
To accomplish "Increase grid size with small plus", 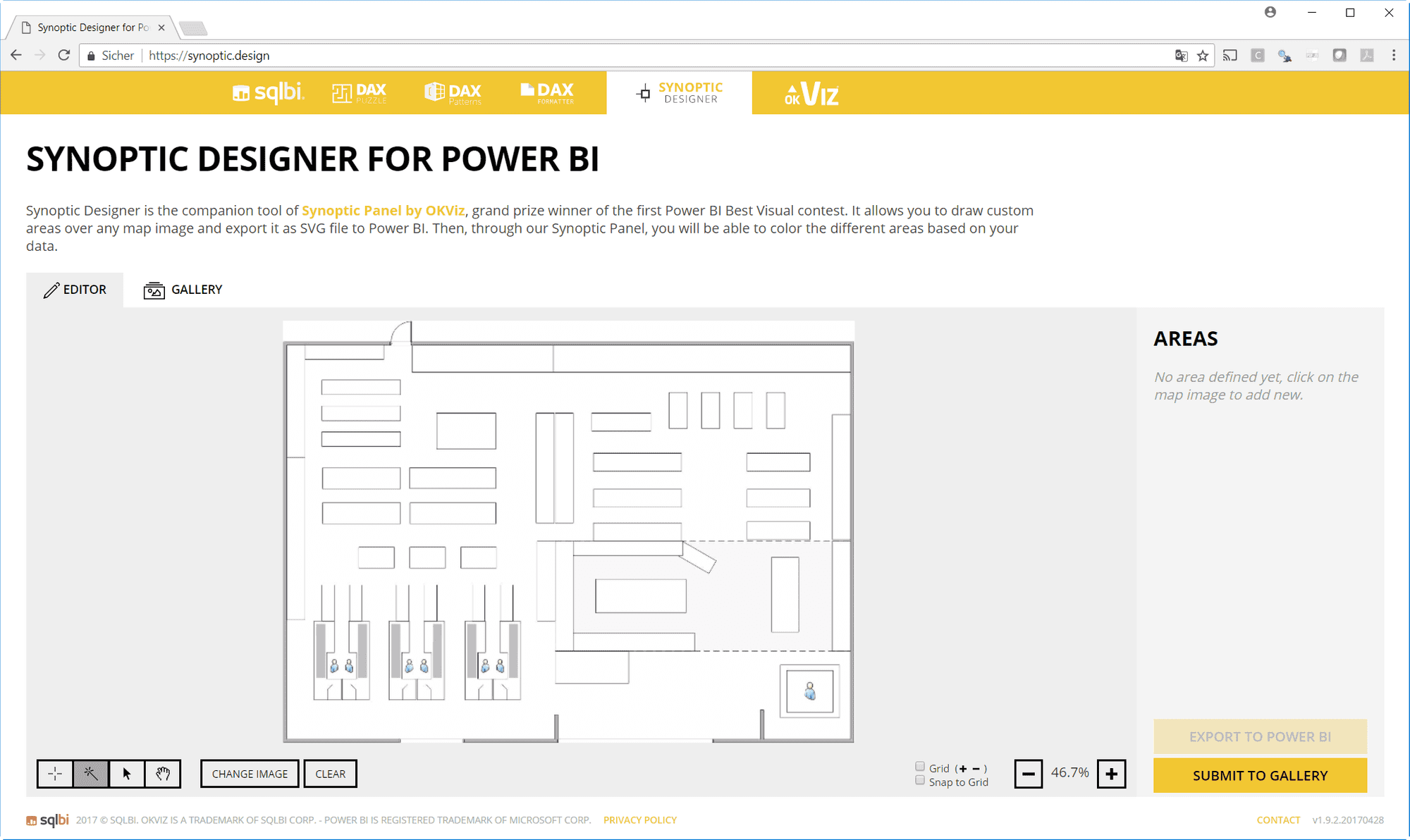I will point(963,769).
